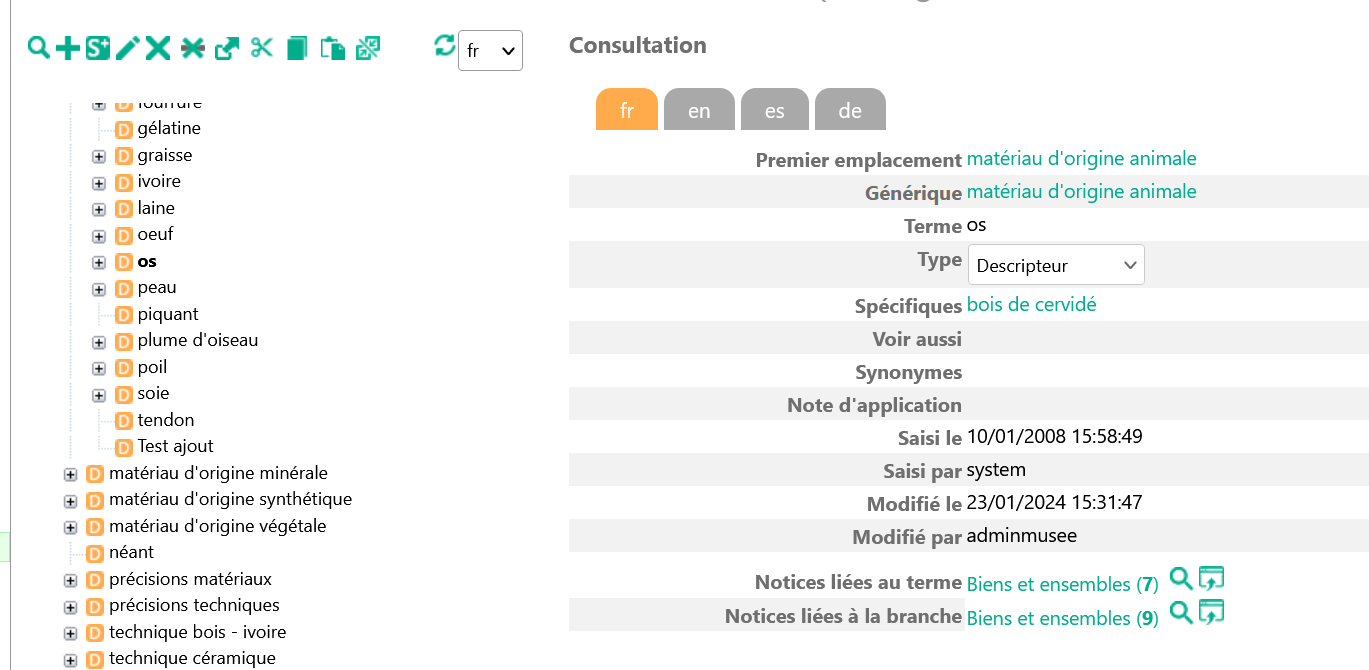Click the magnifier search icon in the tree toolbar
Image resolution: width=1369 pixels, height=670 pixels.
click(38, 47)
